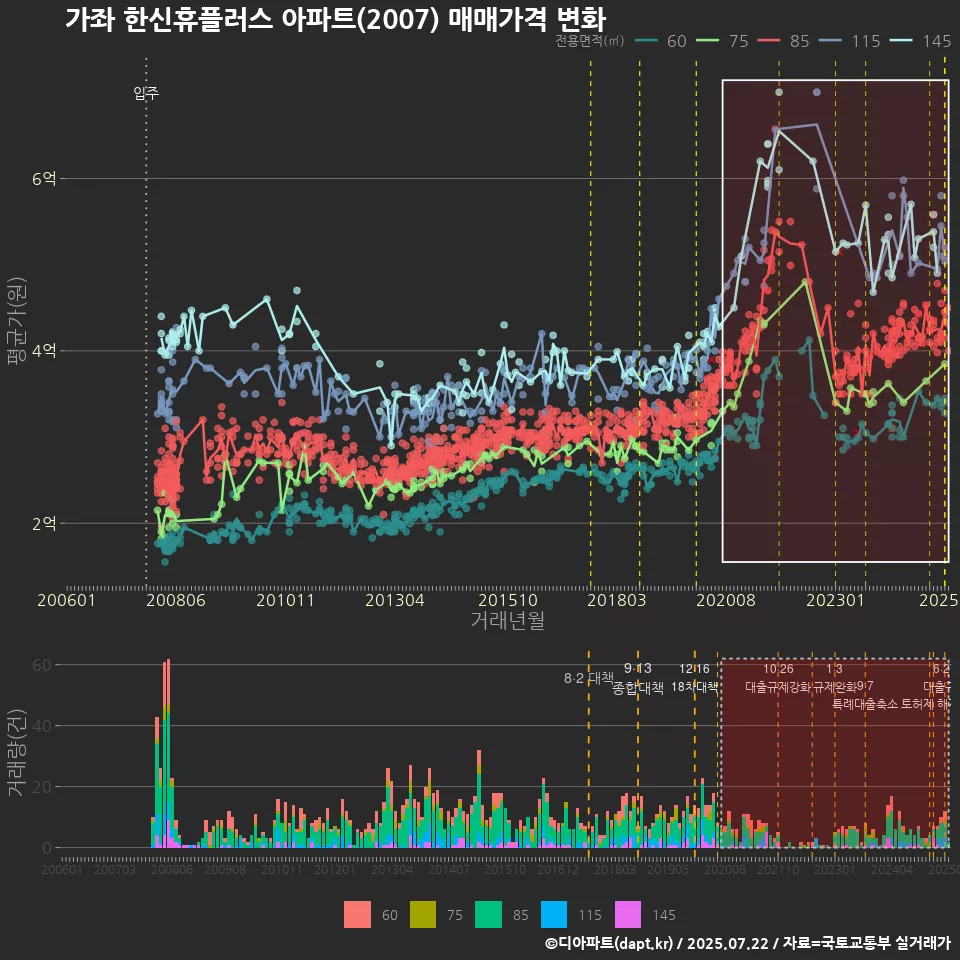Click the 종합대책 annotation text
Image resolution: width=960 pixels, height=960 pixels.
coord(637,688)
